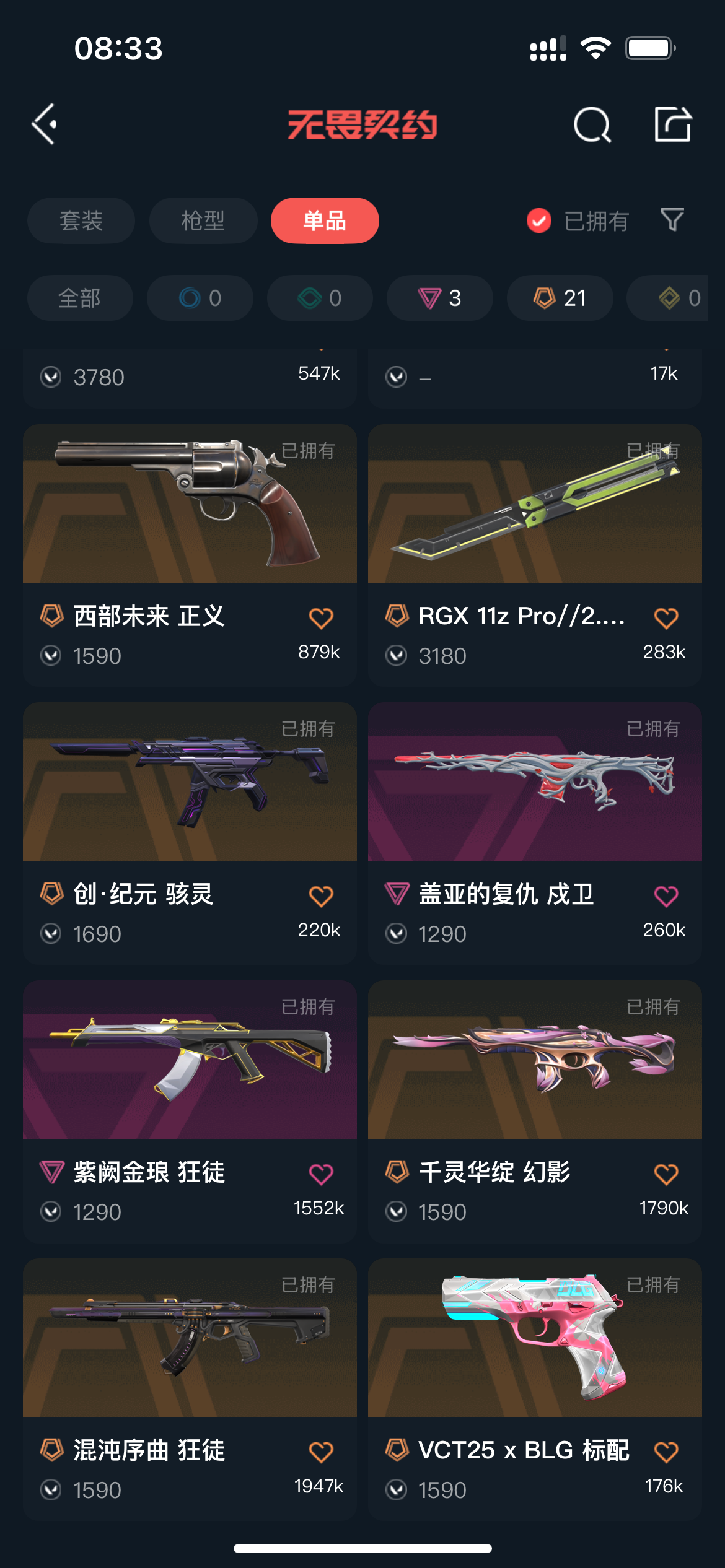Select the 单品 tab
This screenshot has width=725, height=1568.
pyautogui.click(x=325, y=220)
